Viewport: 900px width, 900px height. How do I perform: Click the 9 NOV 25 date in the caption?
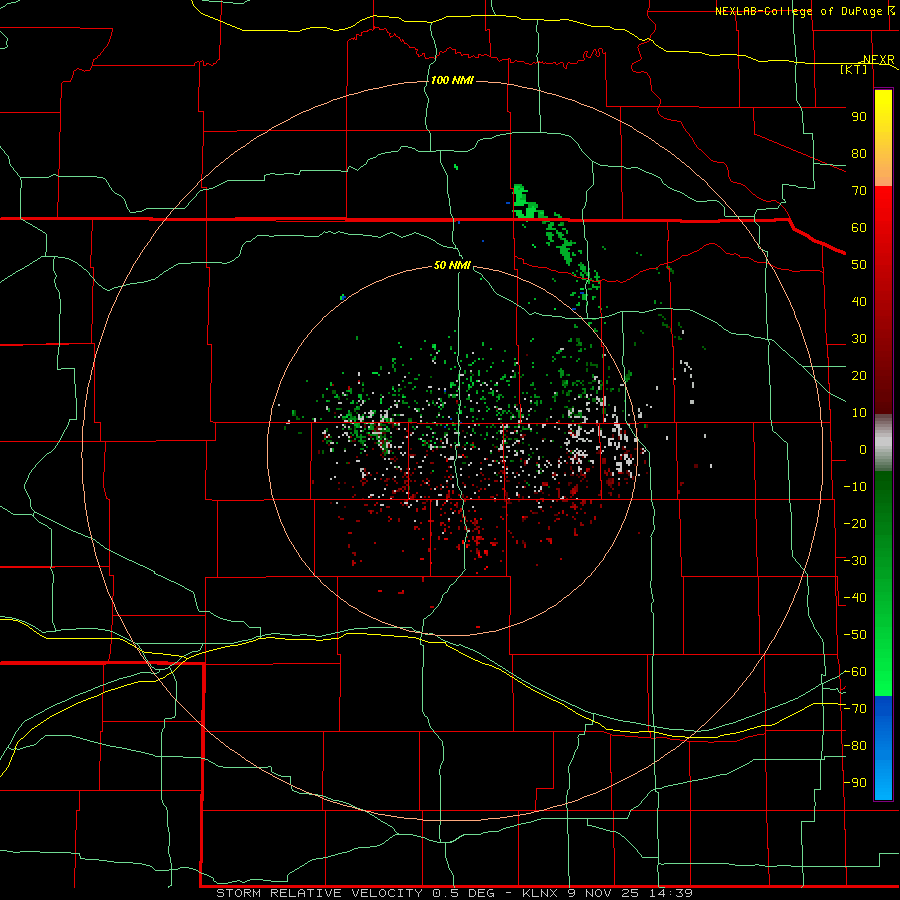606,893
